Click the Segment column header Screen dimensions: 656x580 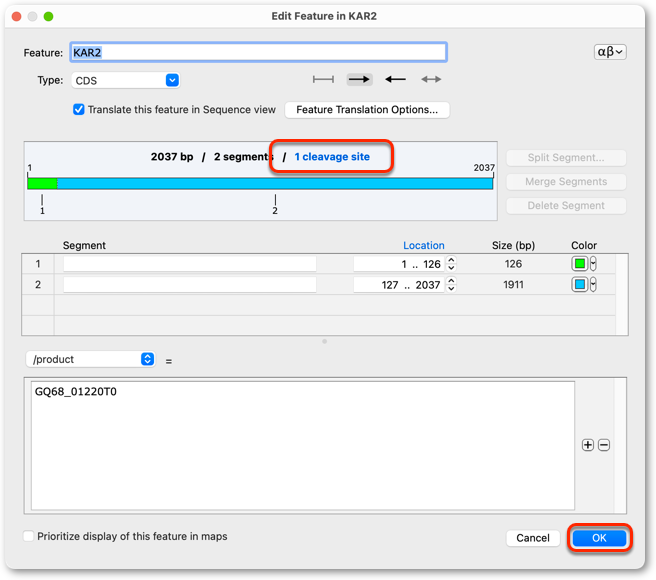pos(84,245)
